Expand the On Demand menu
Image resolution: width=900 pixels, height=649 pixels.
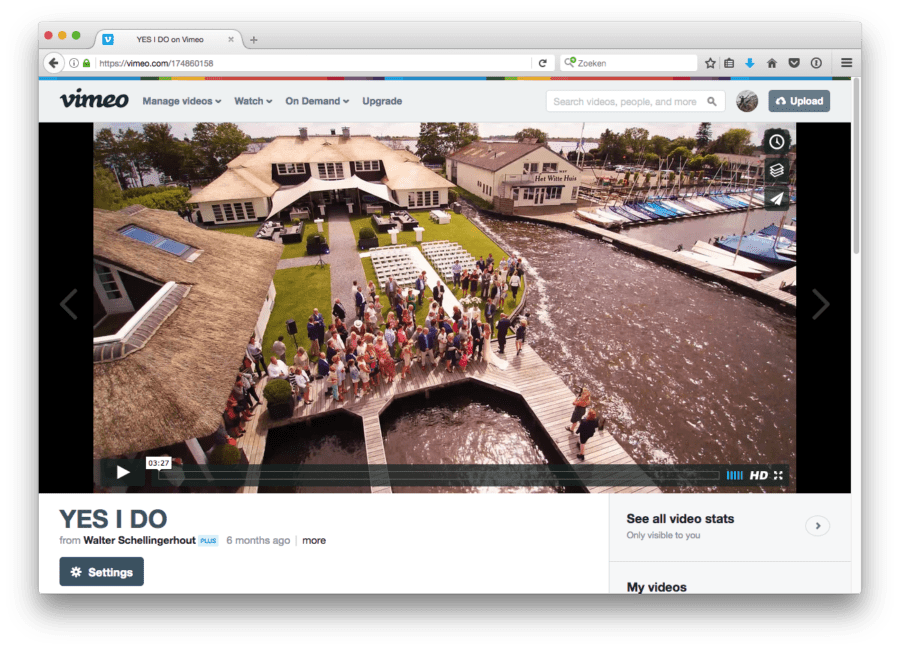coord(317,101)
